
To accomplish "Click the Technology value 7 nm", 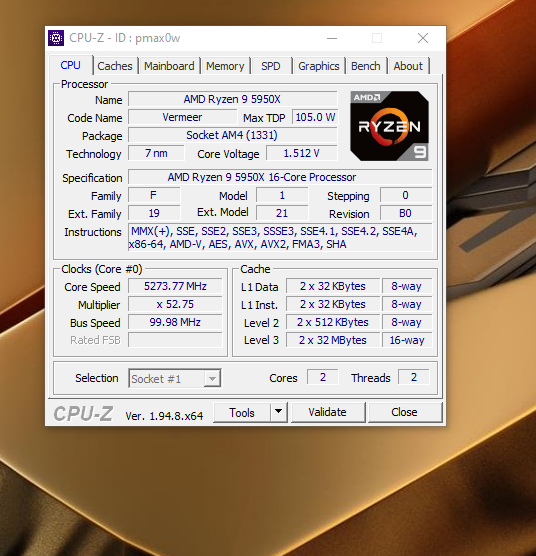I will click(x=156, y=153).
